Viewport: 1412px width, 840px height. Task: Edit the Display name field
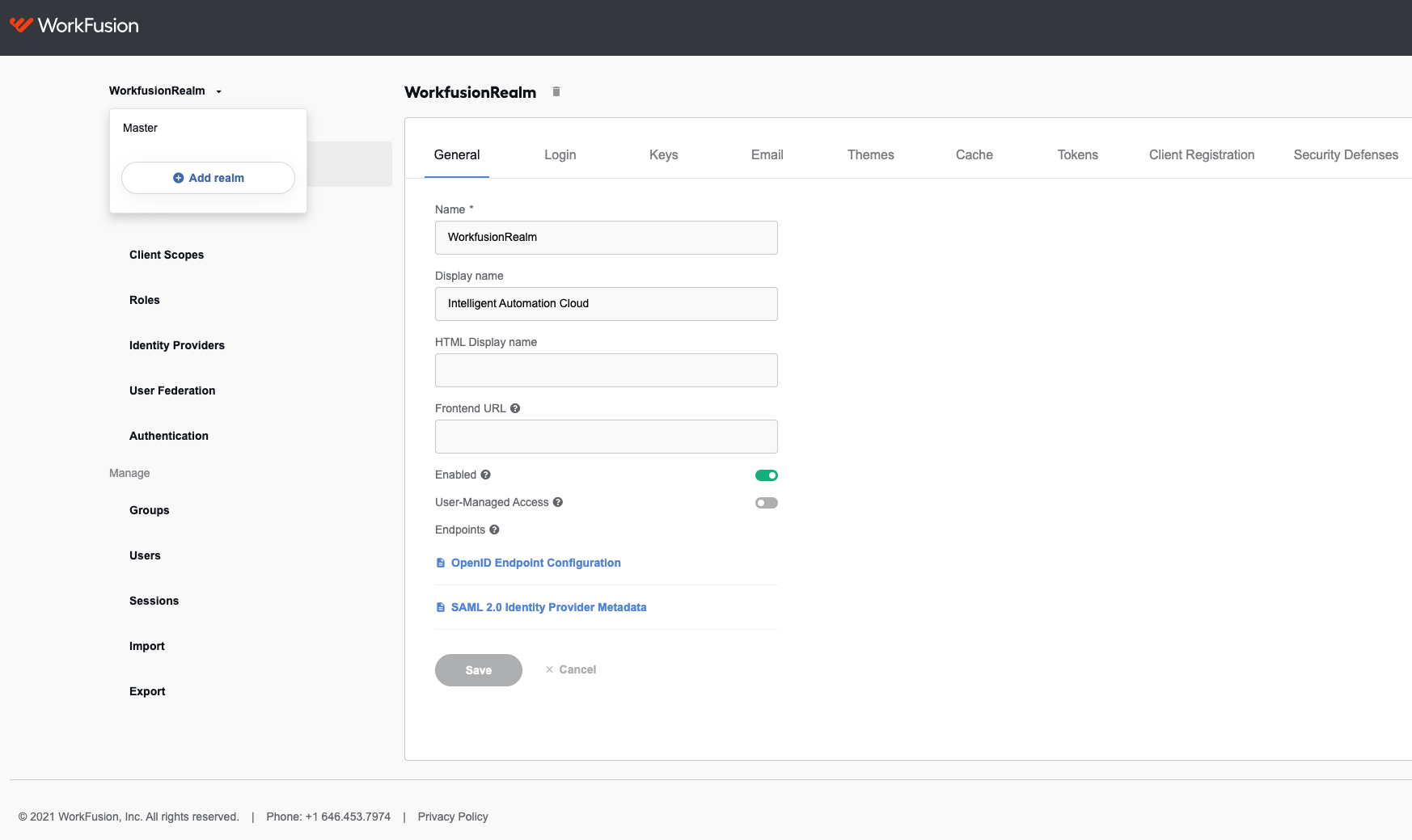click(x=607, y=304)
